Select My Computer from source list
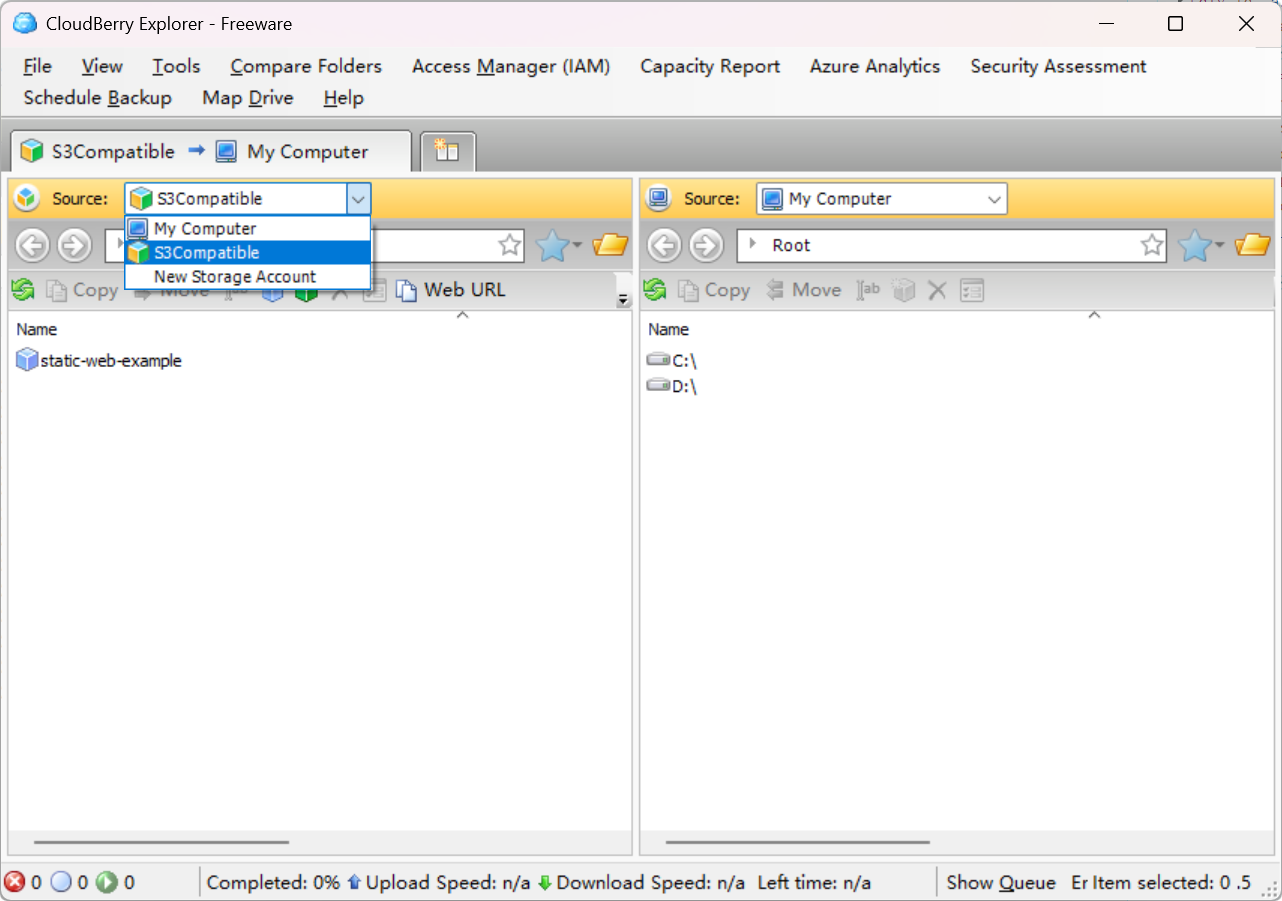This screenshot has width=1282, height=901. click(205, 229)
